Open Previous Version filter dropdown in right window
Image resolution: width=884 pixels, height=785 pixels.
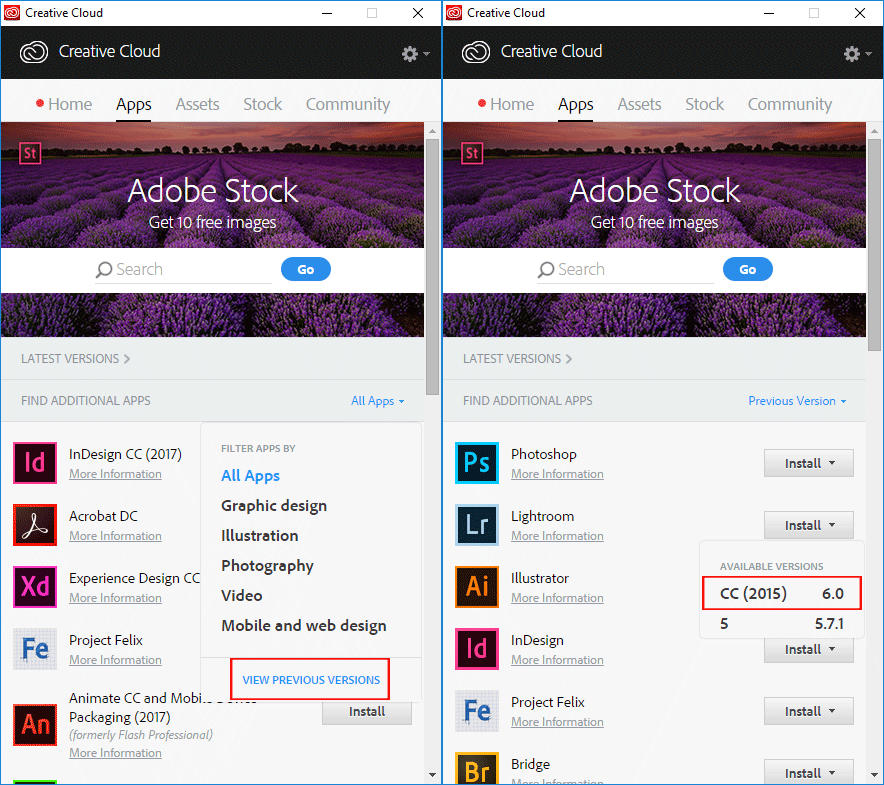(x=797, y=401)
